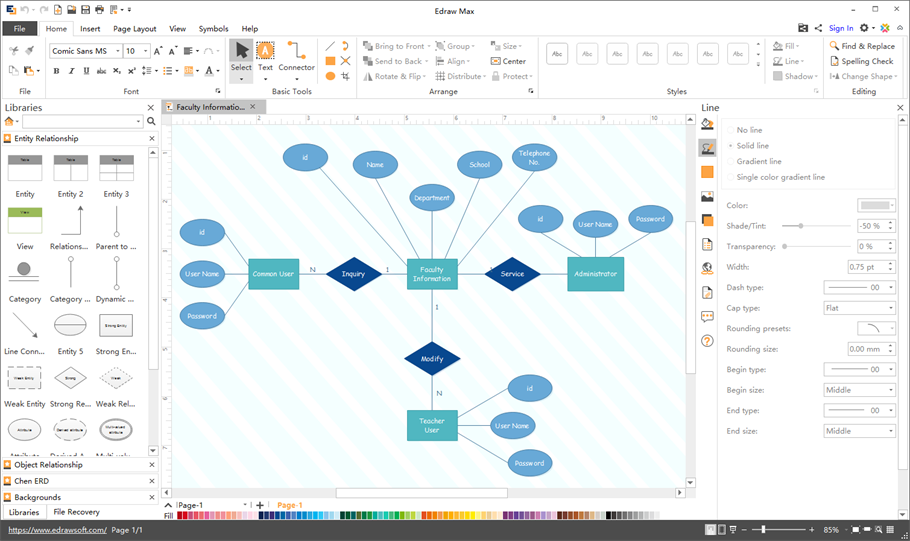Select the Connector tool
This screenshot has height=541, width=910.
(296, 56)
